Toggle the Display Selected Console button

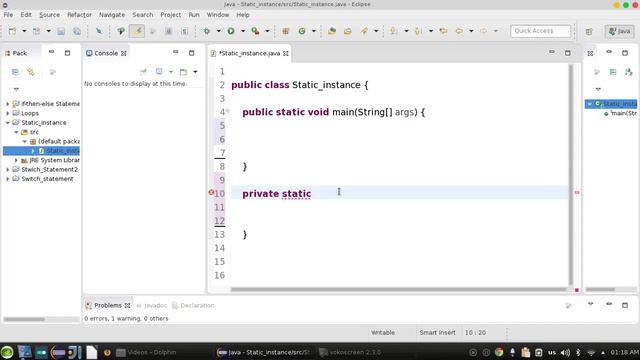[x=159, y=72]
